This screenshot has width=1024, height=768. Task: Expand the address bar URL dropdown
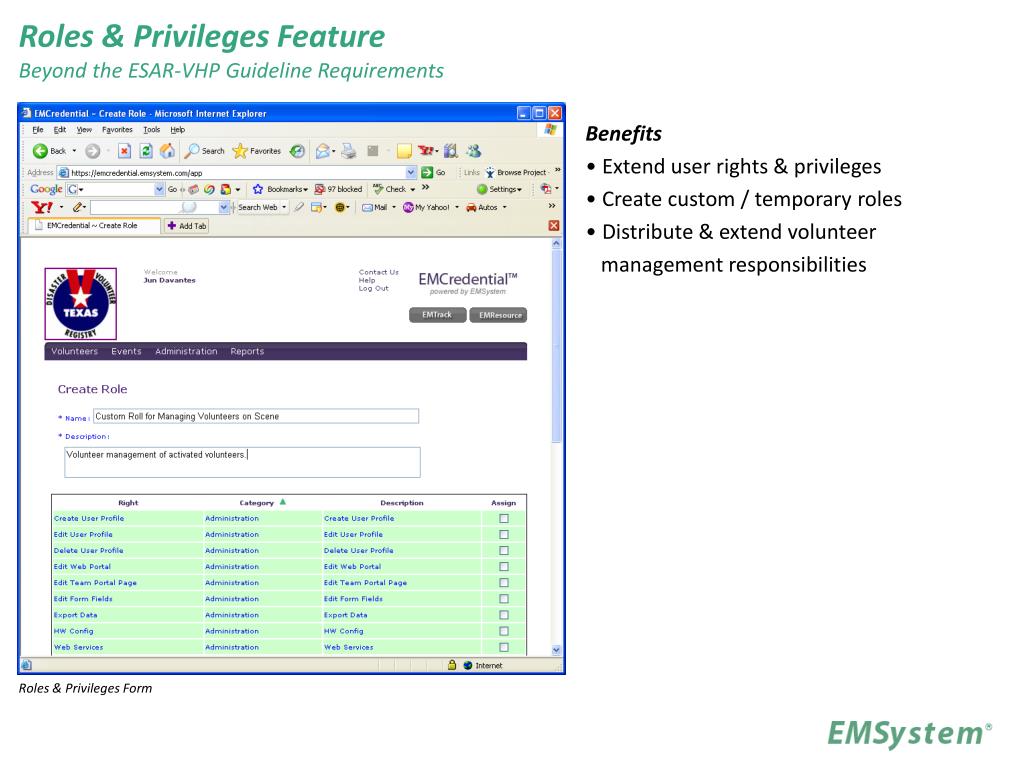(411, 172)
